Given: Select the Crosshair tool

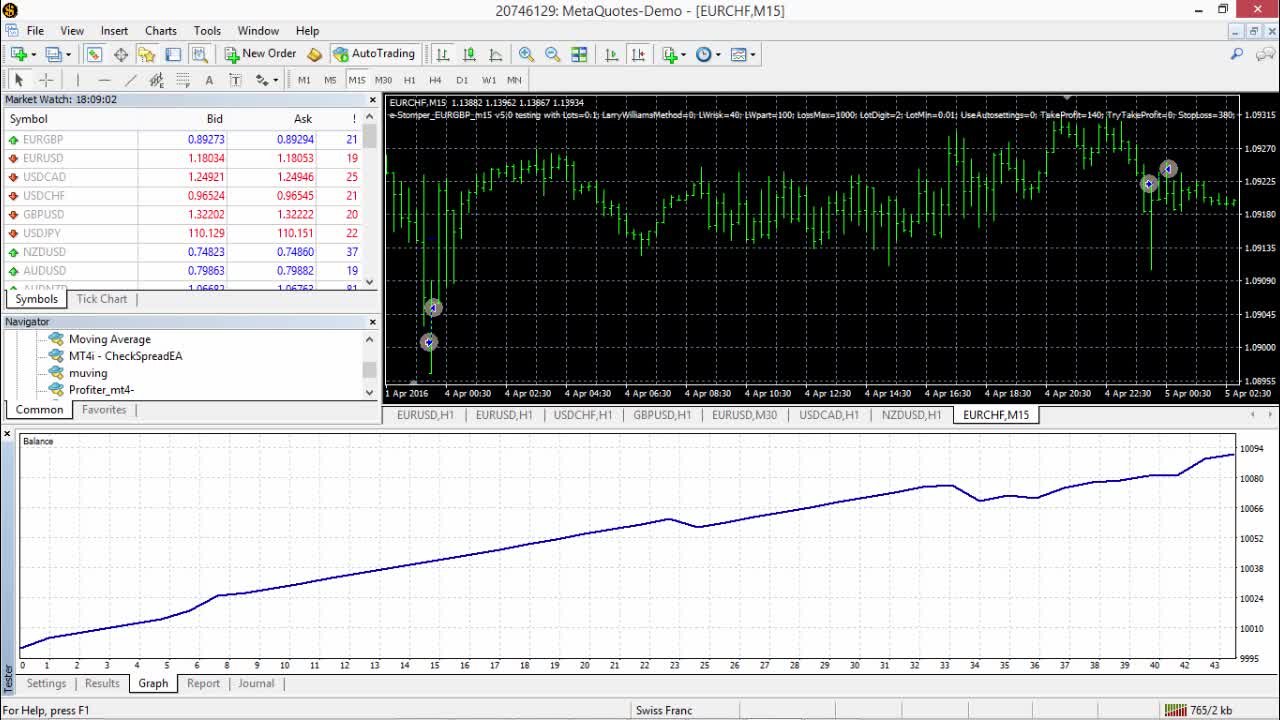Looking at the screenshot, I should pyautogui.click(x=47, y=80).
